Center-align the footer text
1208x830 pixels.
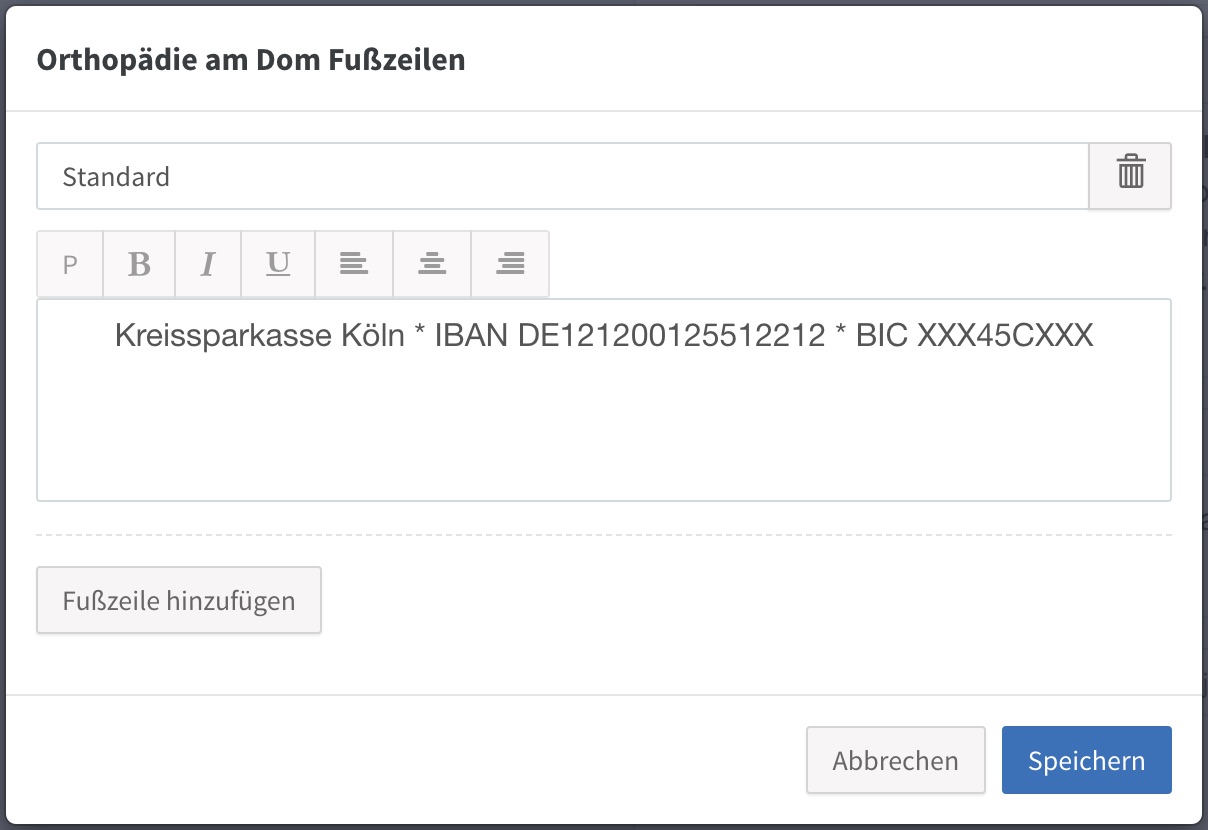[x=432, y=264]
